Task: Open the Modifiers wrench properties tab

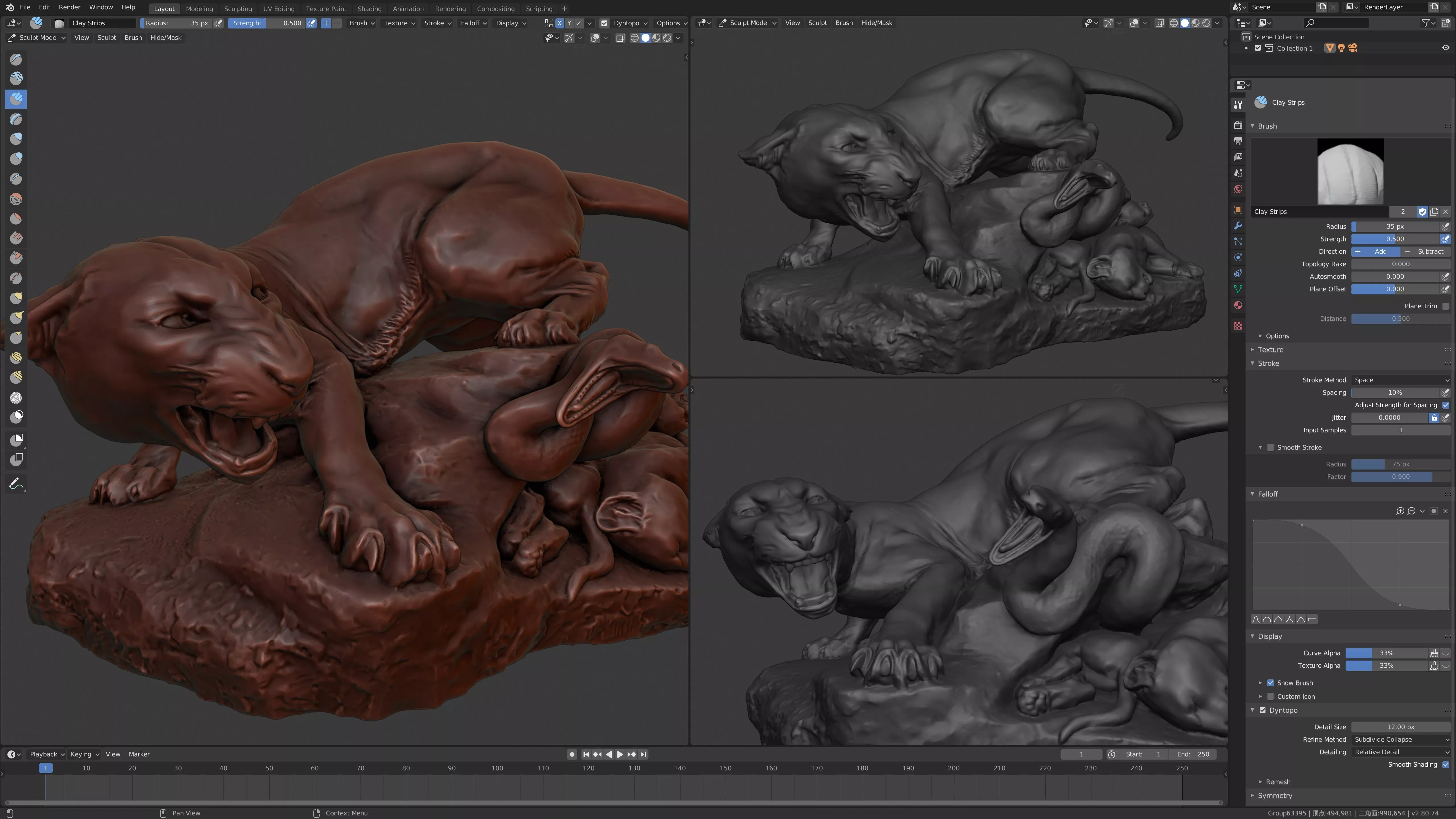Action: [1238, 226]
